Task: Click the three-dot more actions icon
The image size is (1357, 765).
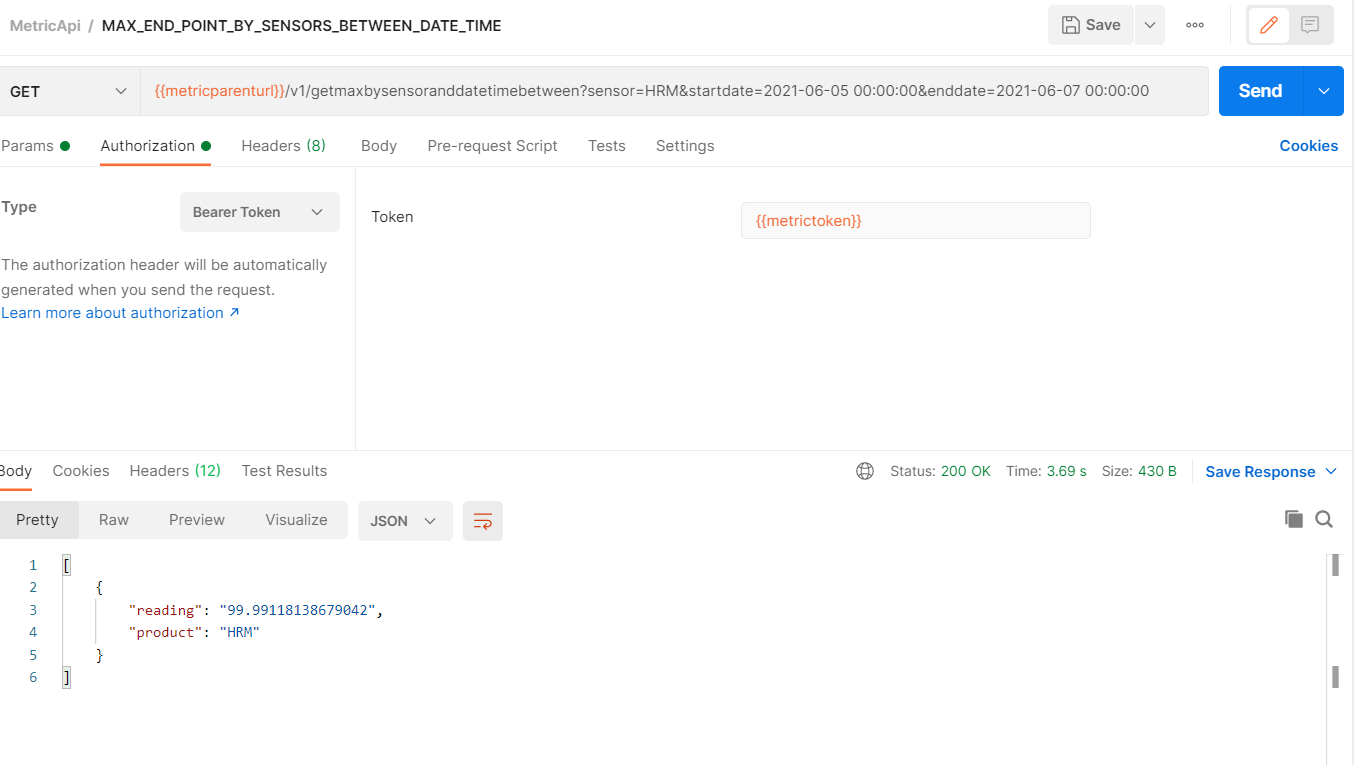Action: tap(1194, 24)
